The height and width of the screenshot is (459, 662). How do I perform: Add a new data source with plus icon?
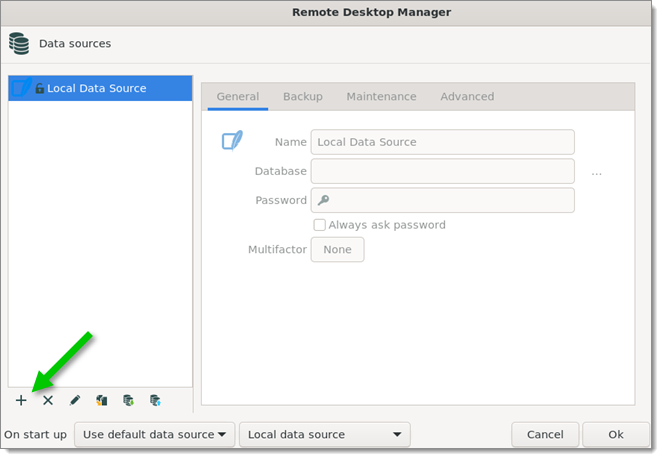coord(21,400)
